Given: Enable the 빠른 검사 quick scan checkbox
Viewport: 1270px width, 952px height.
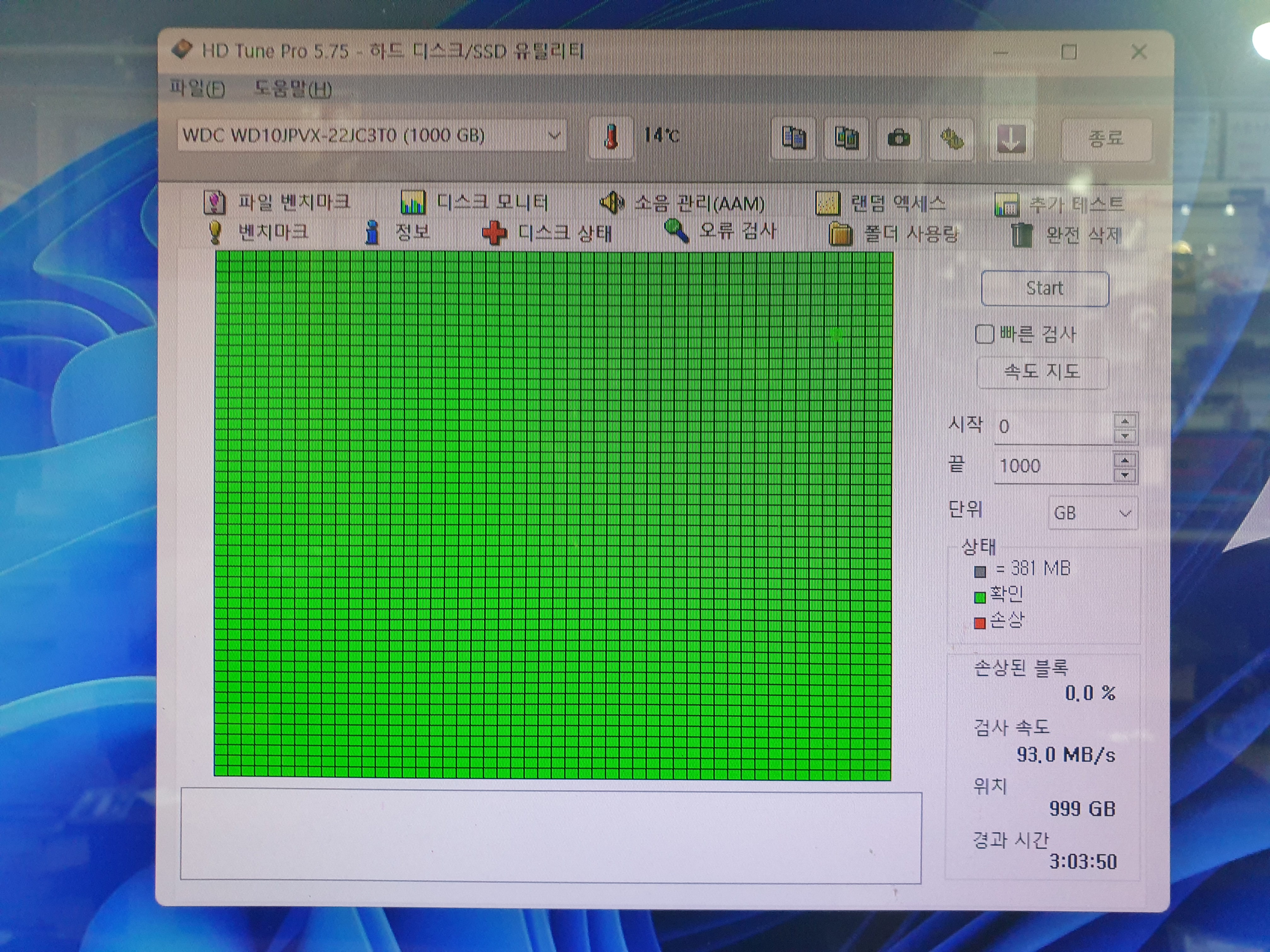Looking at the screenshot, I should (985, 334).
